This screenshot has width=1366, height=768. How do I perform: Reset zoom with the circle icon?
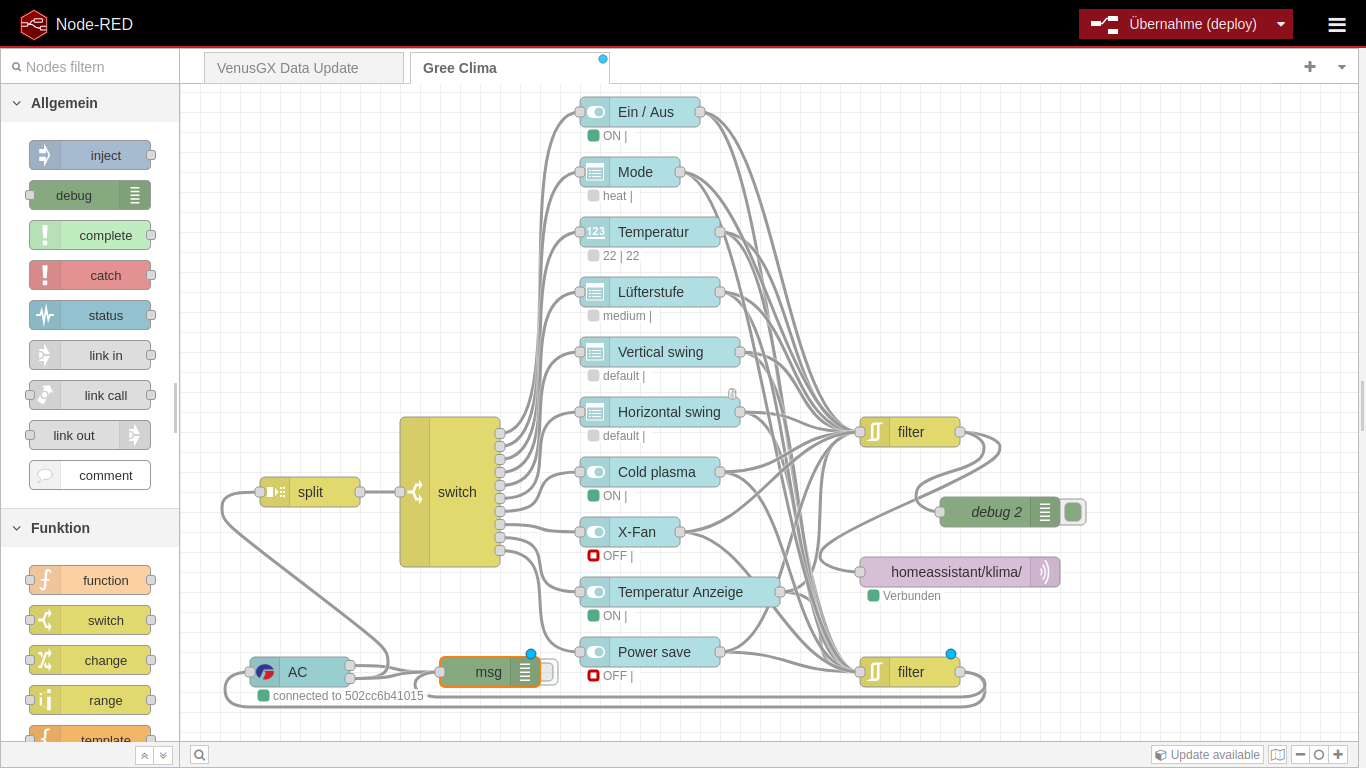point(1319,755)
